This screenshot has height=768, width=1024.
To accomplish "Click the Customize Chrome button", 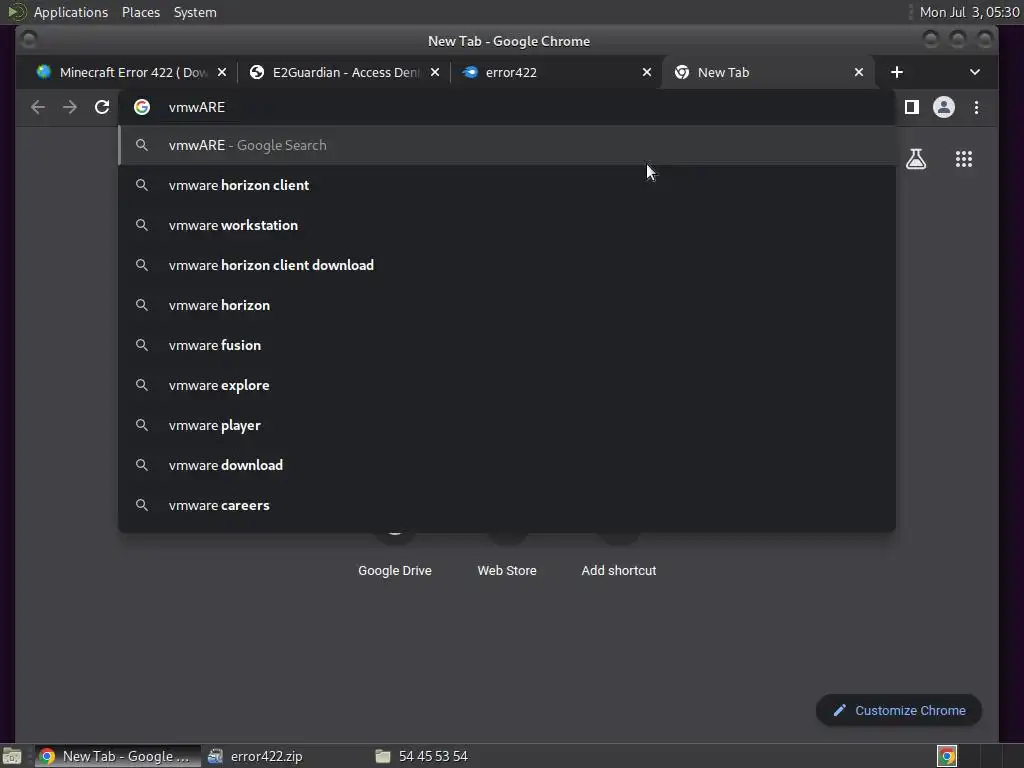I will tap(899, 710).
